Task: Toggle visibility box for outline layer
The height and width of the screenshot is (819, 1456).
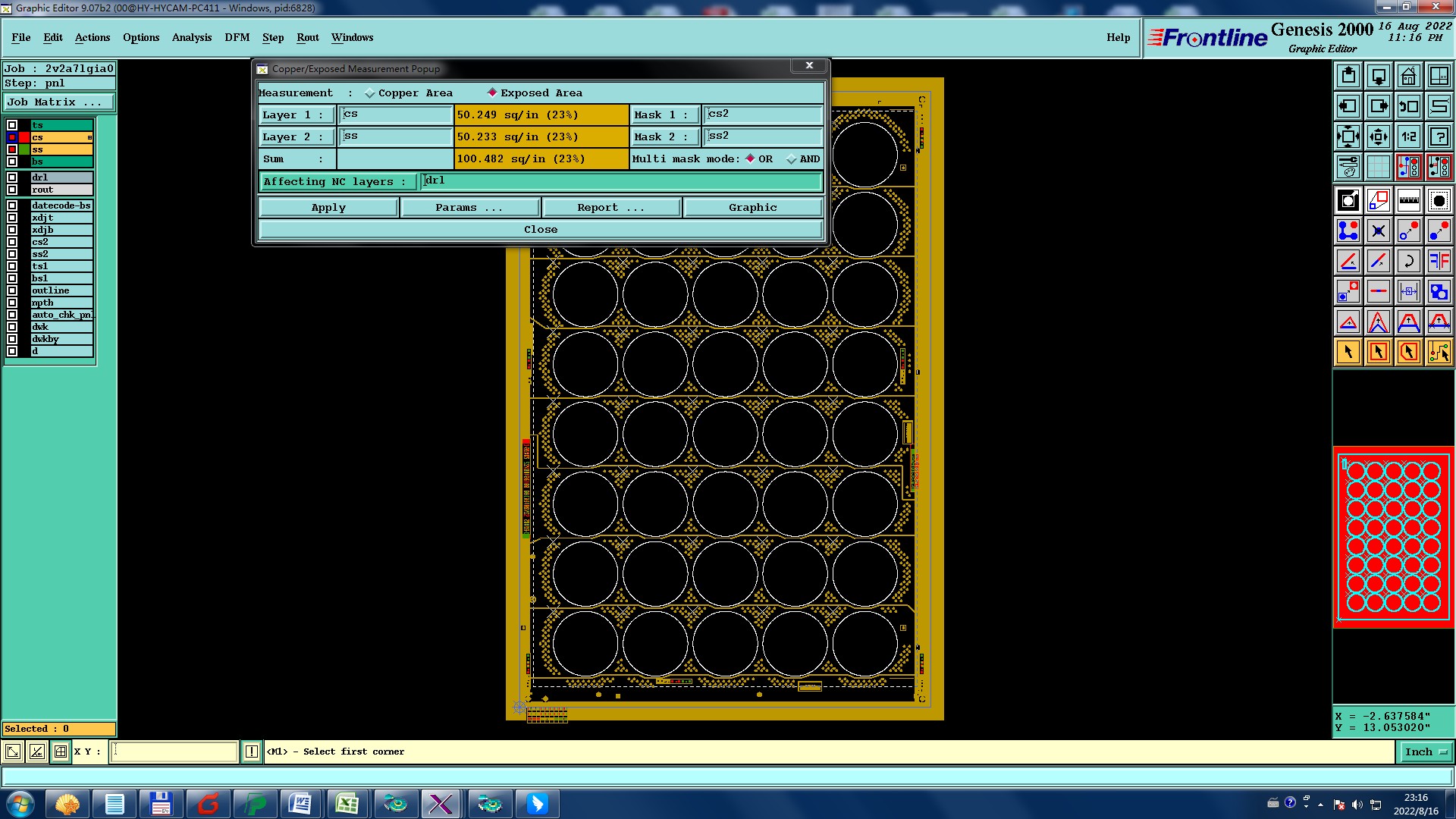Action: (12, 290)
